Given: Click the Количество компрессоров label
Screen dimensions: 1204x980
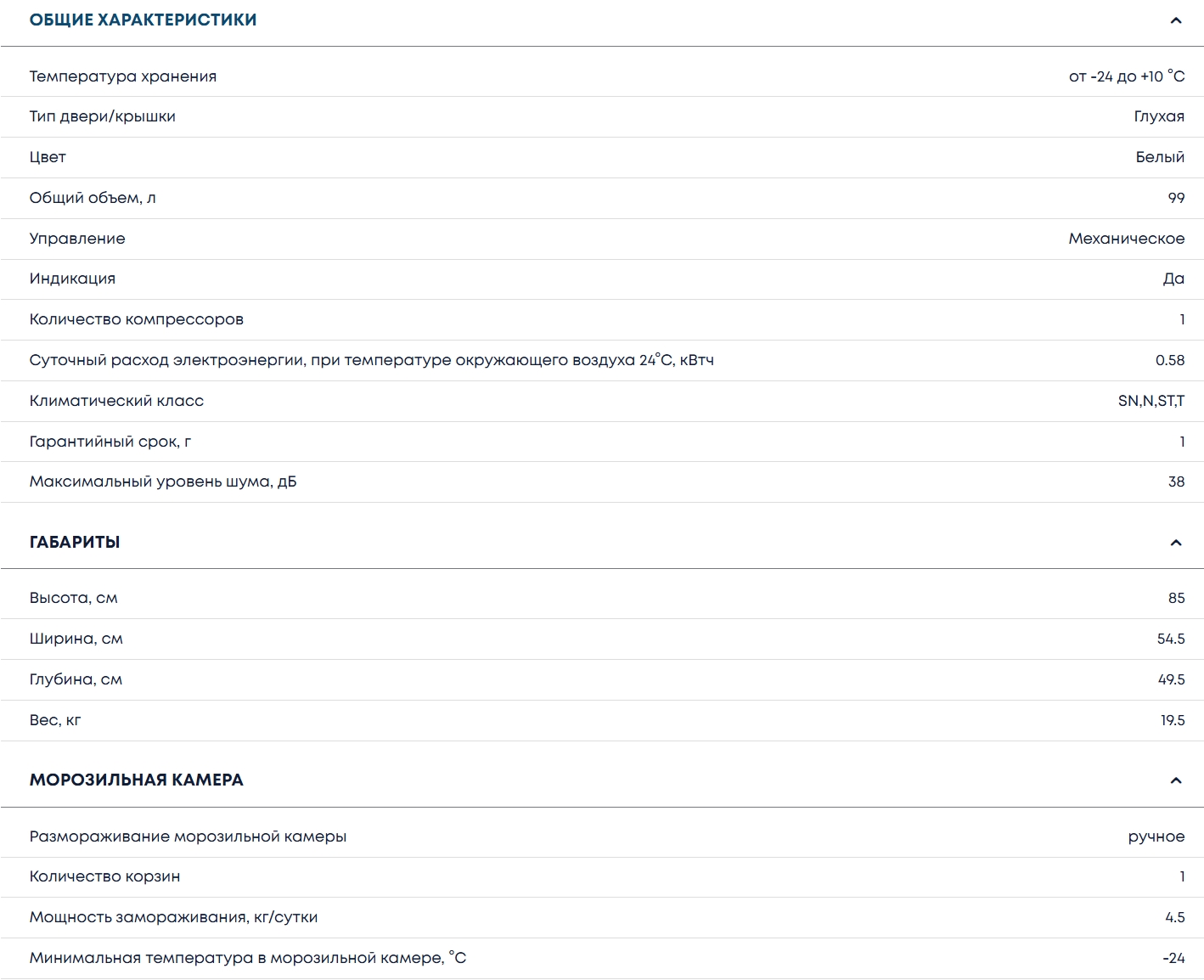Looking at the screenshot, I should pos(137,319).
